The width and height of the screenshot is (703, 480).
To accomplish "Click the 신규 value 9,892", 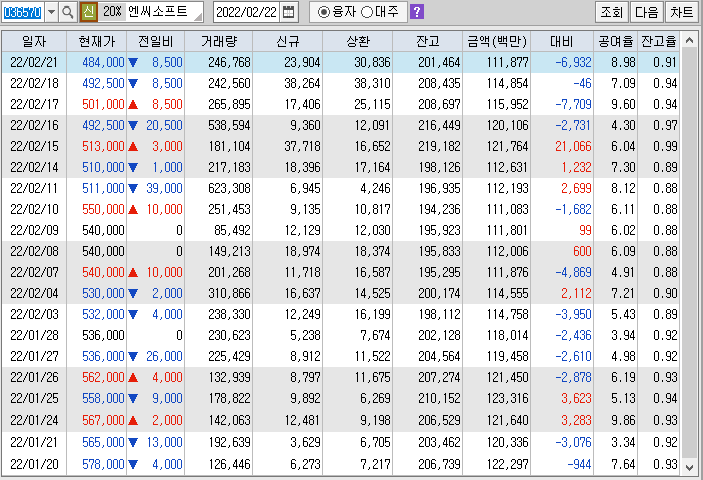I will pyautogui.click(x=305, y=398).
